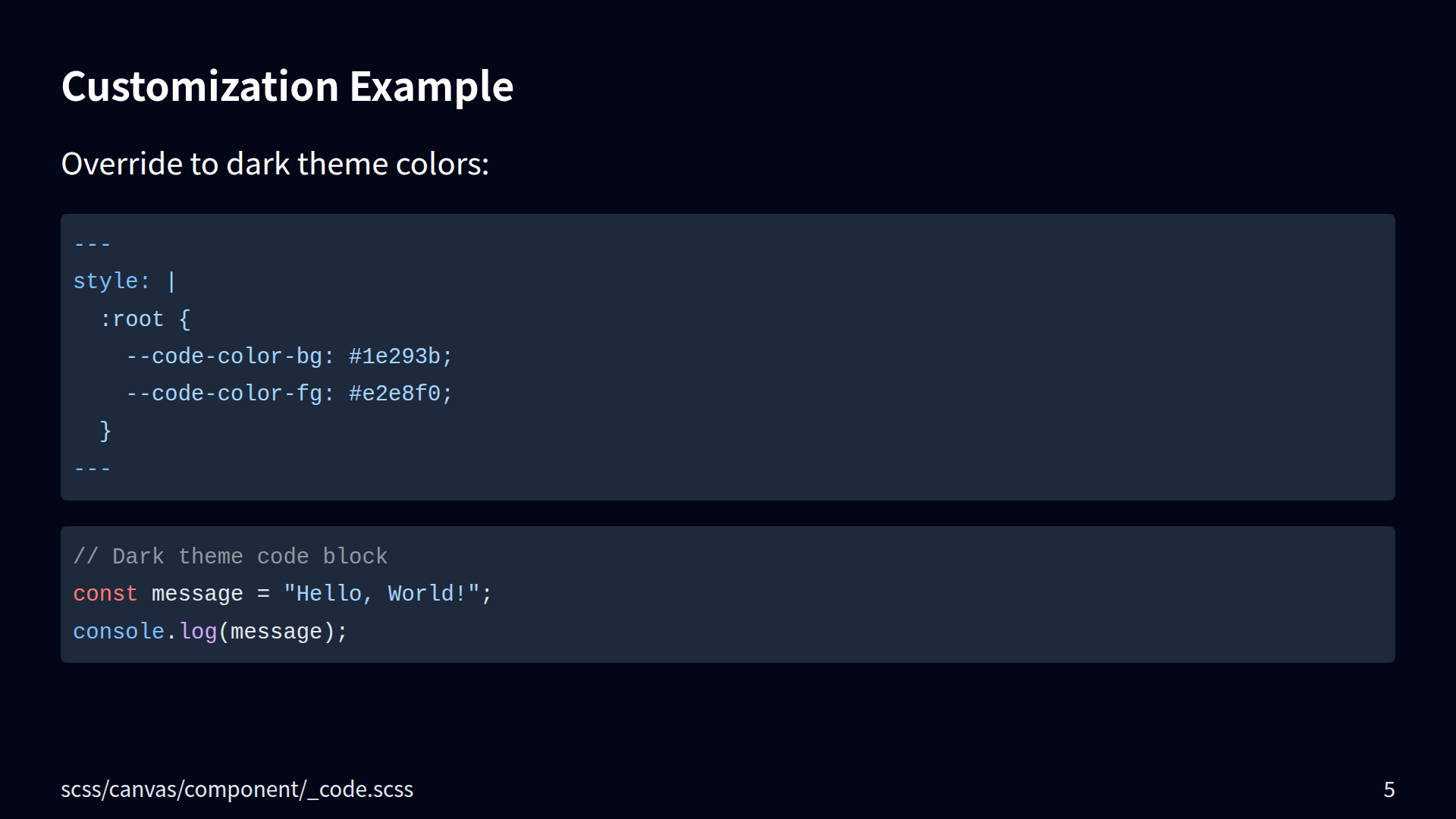Click the "--code-color-fg" property name
Image resolution: width=1456 pixels, height=819 pixels.
pos(224,394)
